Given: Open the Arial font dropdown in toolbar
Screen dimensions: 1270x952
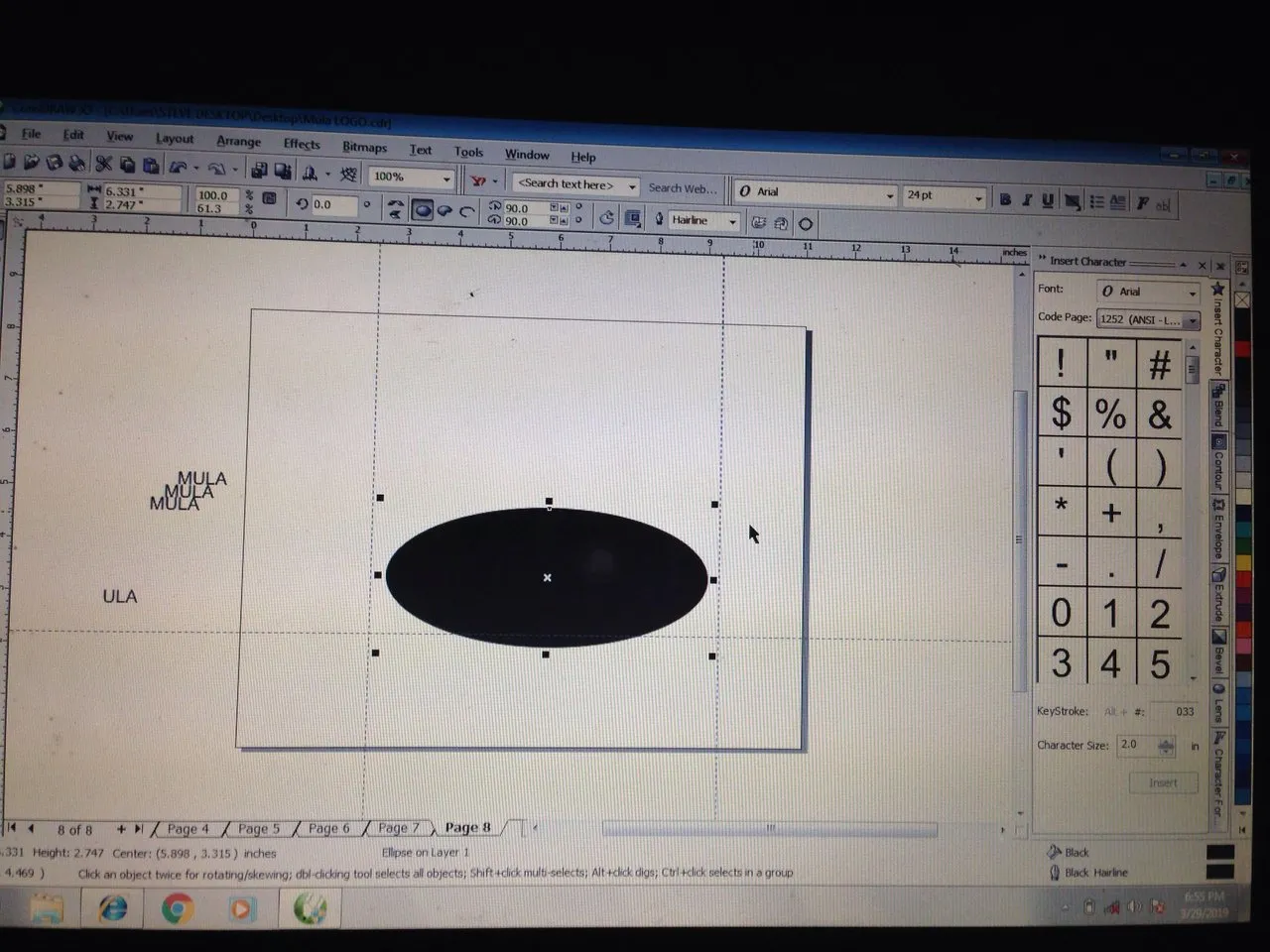Looking at the screenshot, I should tap(889, 195).
